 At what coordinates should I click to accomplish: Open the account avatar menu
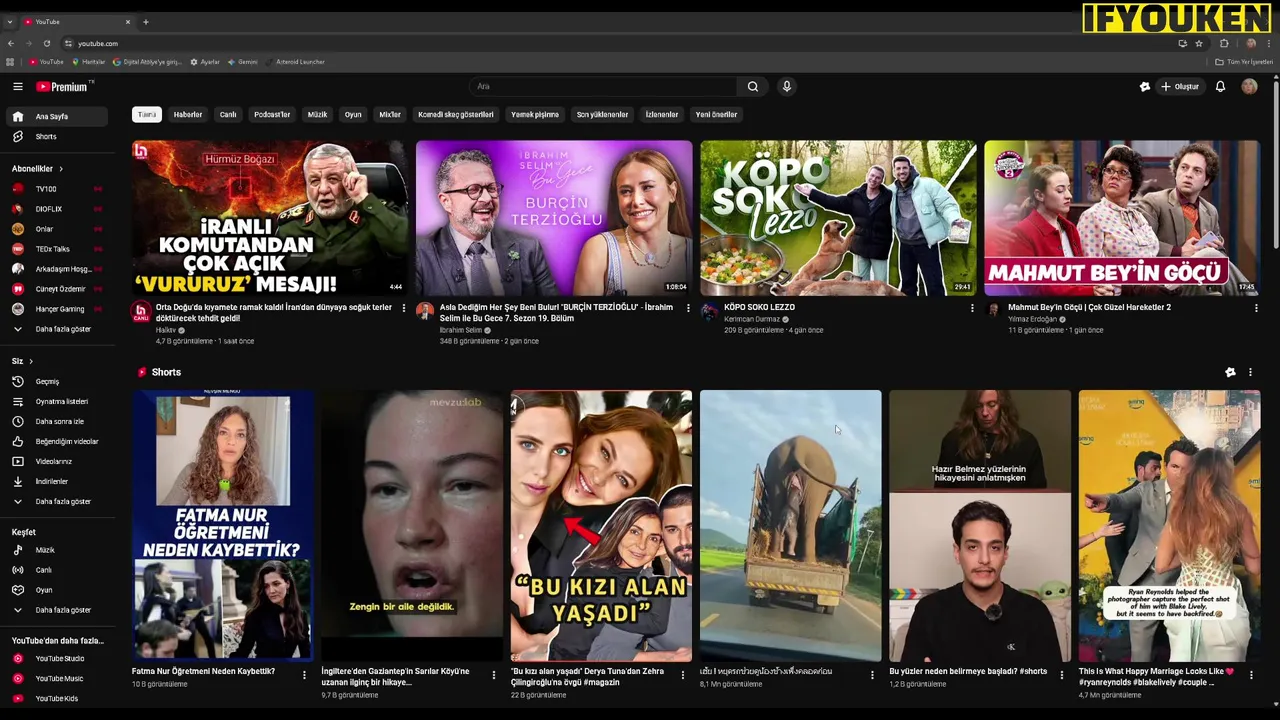(1249, 87)
